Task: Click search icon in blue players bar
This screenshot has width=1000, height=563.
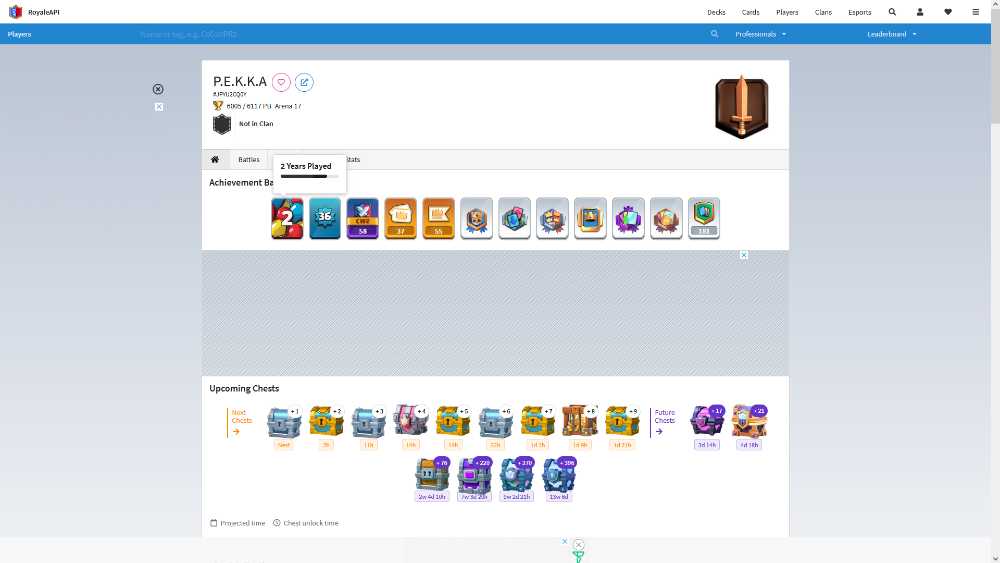Action: (x=714, y=34)
